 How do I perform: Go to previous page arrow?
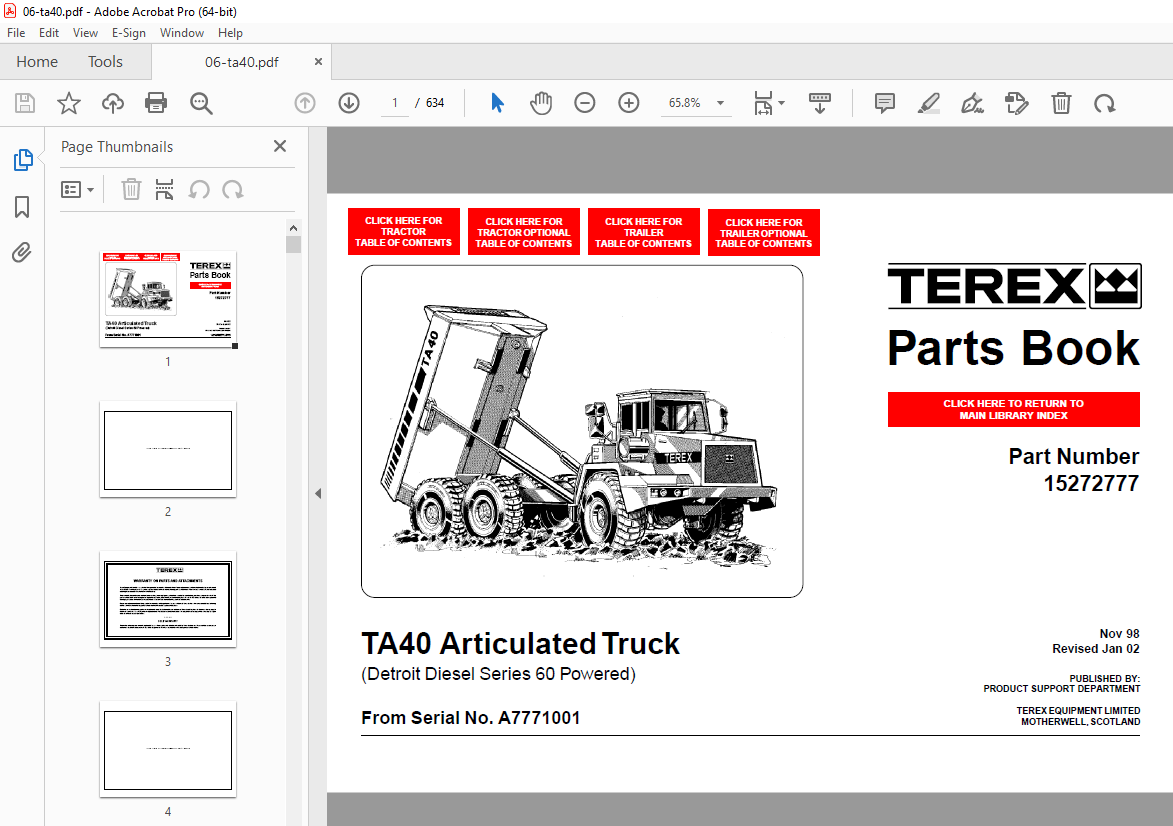pos(305,103)
